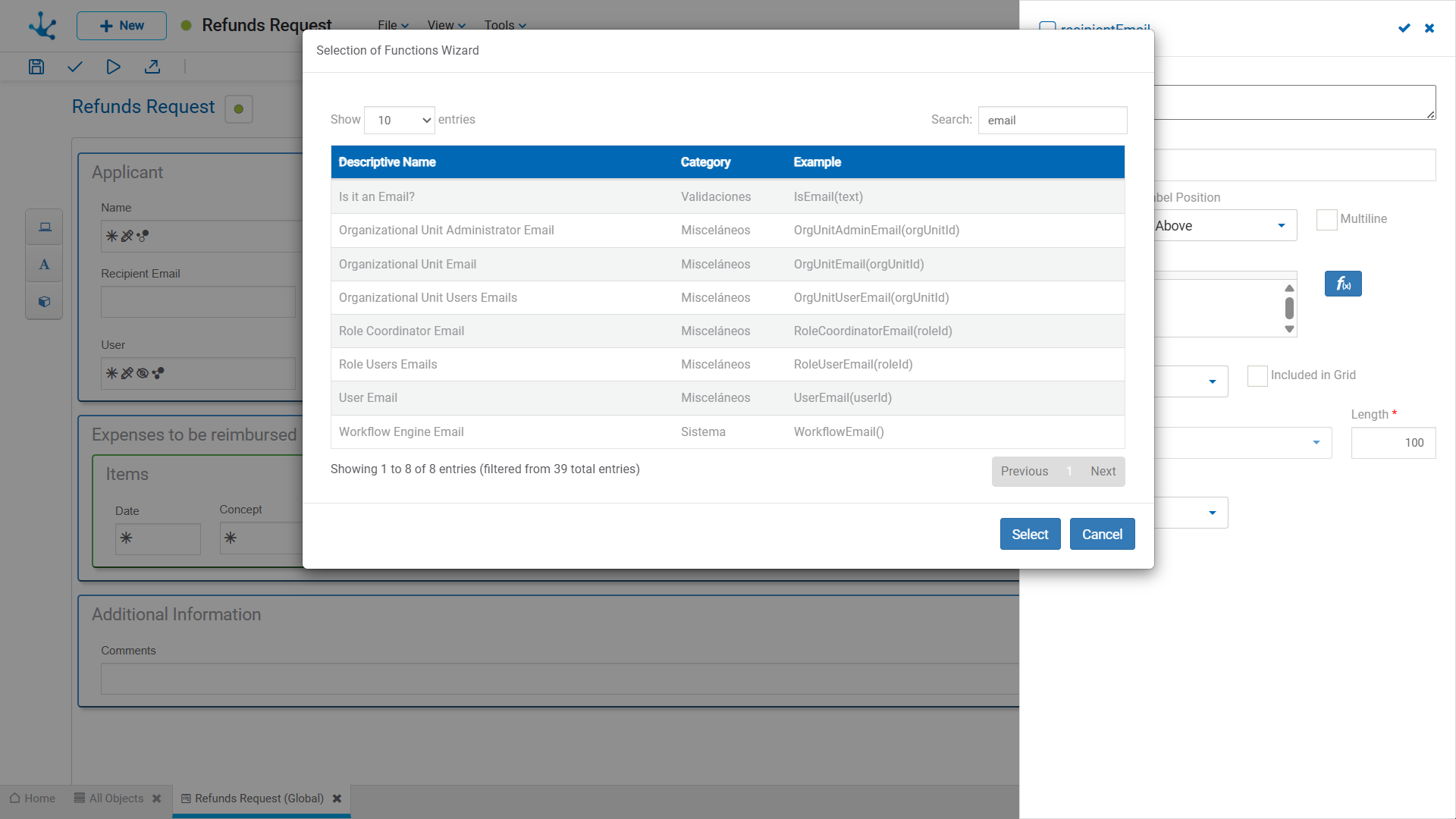Click the run play icon in toolbar
The height and width of the screenshot is (819, 1456).
[113, 67]
